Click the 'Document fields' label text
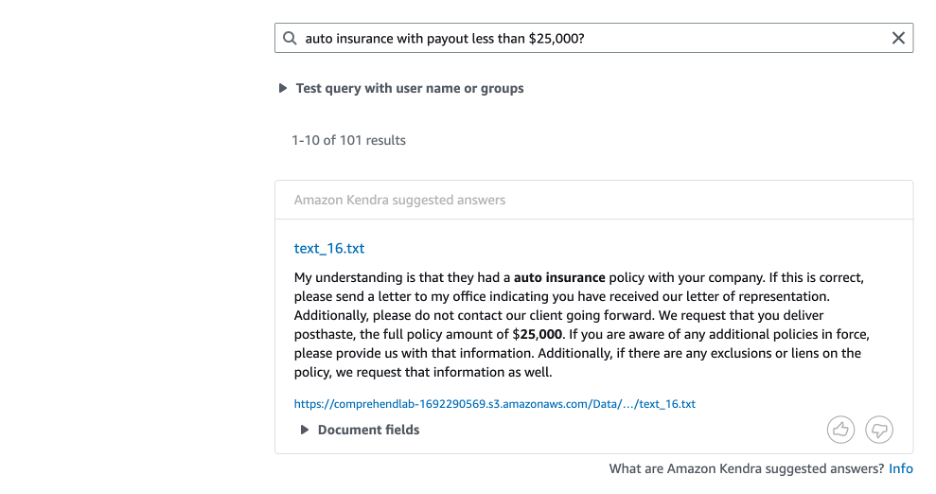This screenshot has width=936, height=494. pyautogui.click(x=368, y=430)
